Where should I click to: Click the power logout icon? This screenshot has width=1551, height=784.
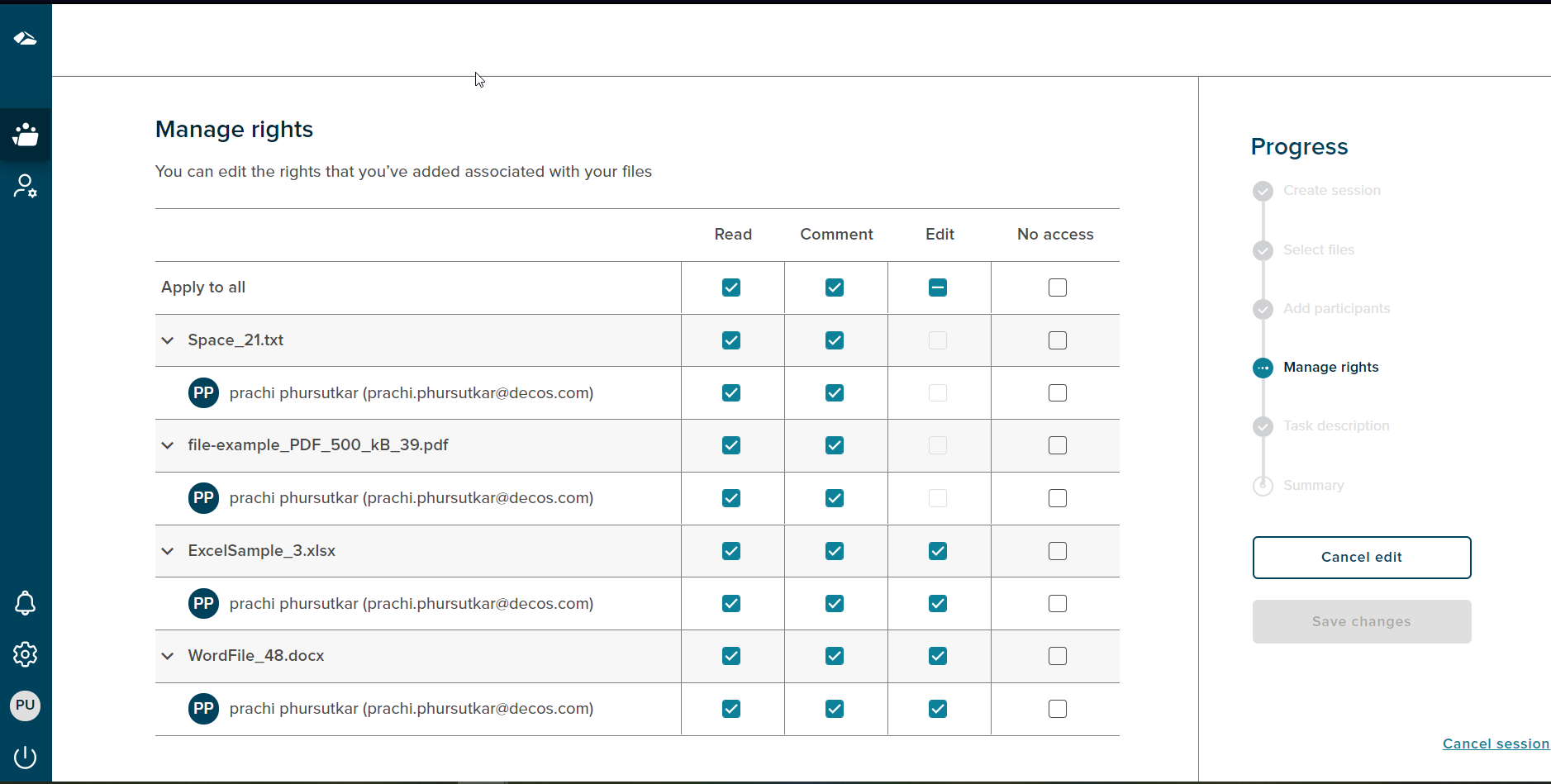coord(26,757)
